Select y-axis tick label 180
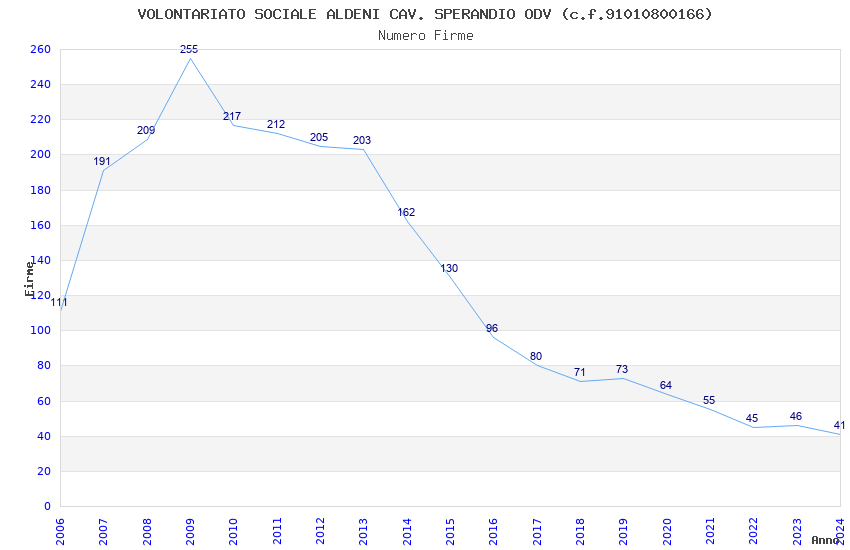This screenshot has width=850, height=550. click(41, 190)
